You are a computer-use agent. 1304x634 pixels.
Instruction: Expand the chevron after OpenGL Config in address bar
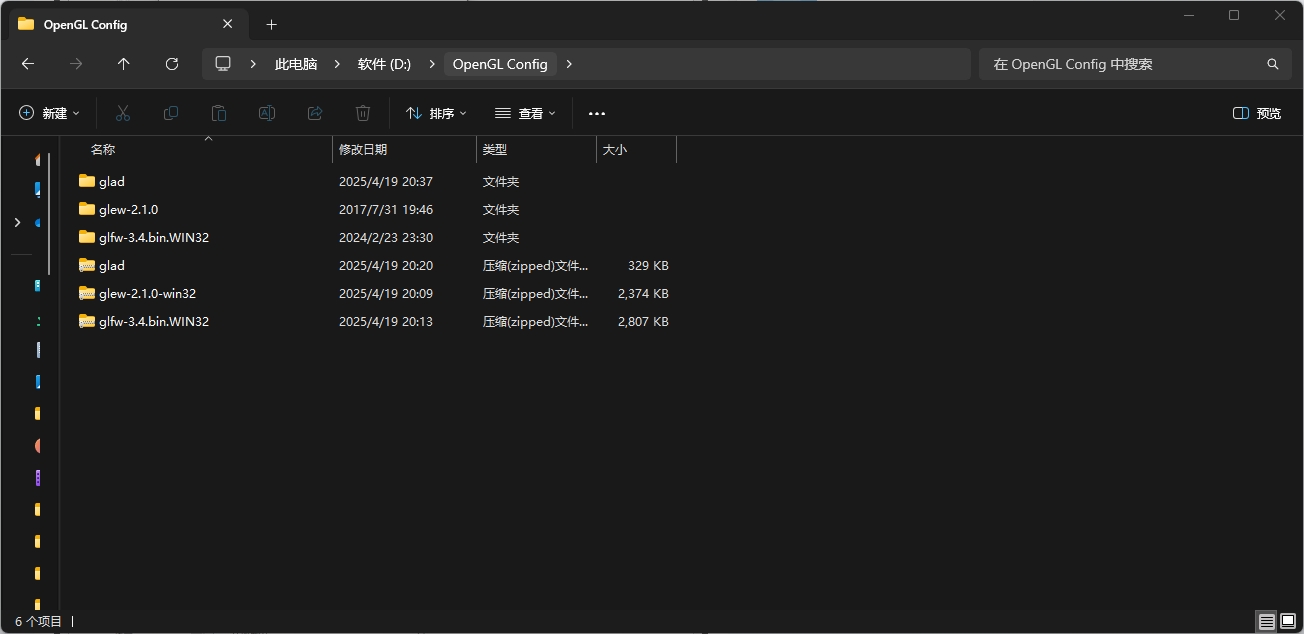(569, 64)
